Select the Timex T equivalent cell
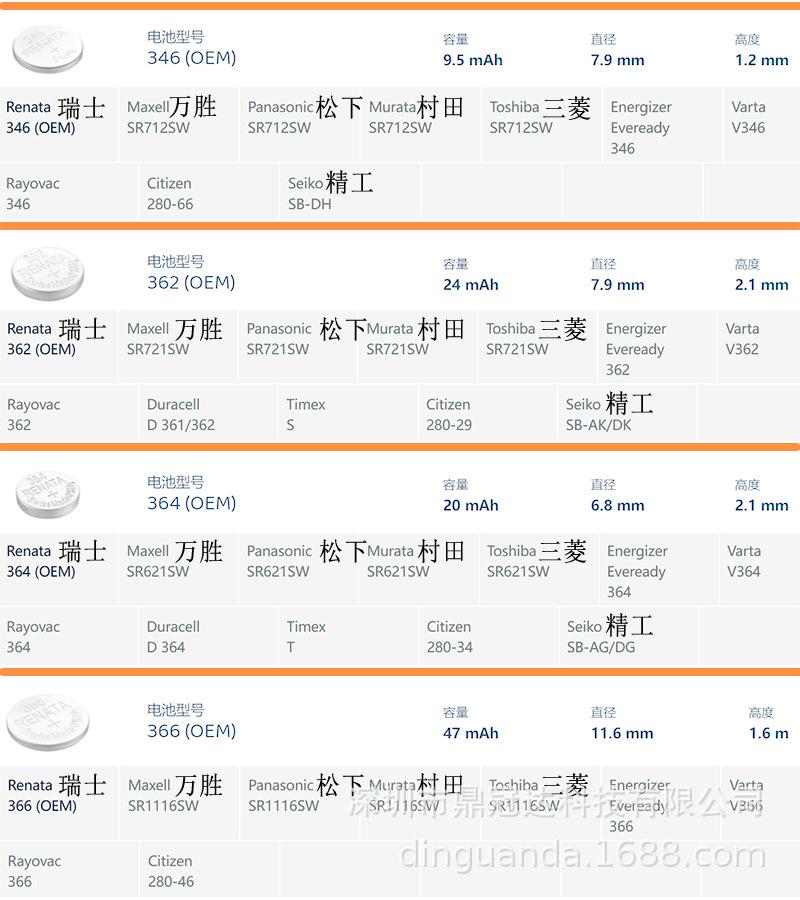Viewport: 800px width, 900px height. pos(348,636)
